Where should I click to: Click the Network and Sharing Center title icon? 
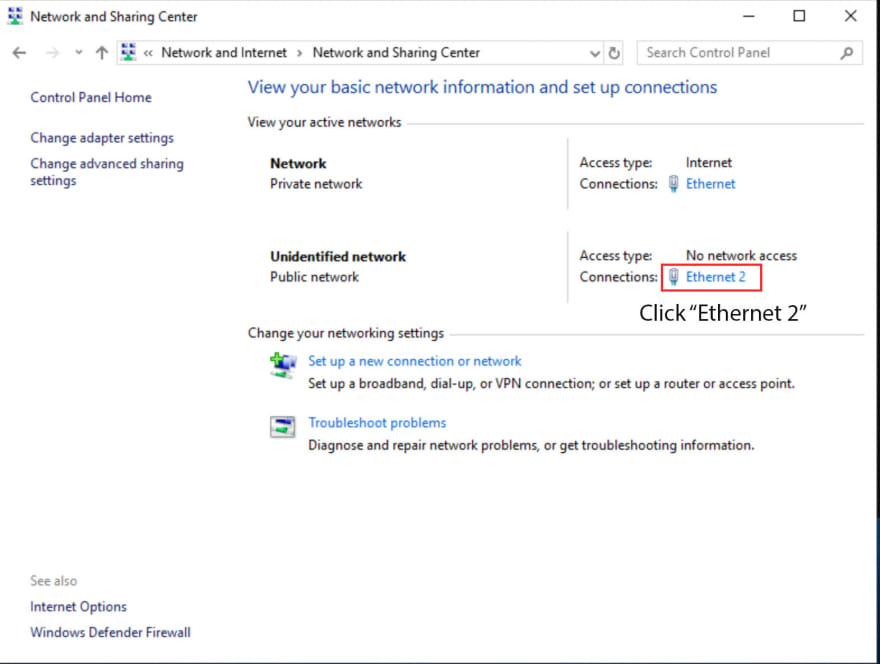[15, 16]
